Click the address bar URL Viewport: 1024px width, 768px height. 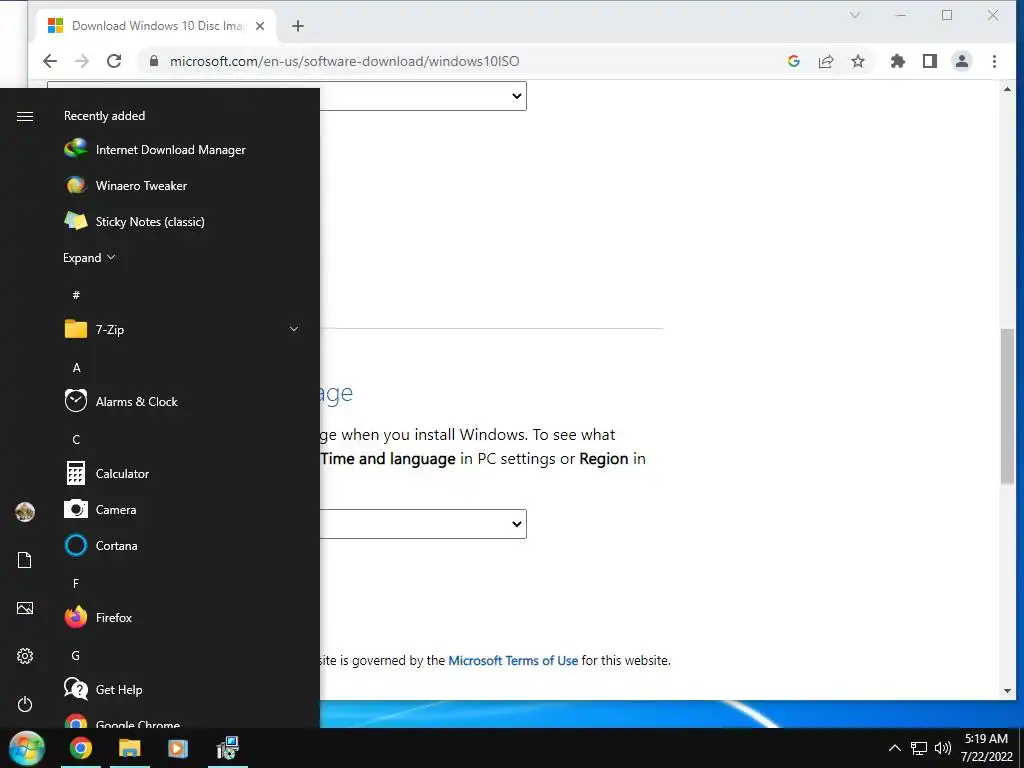click(x=344, y=61)
